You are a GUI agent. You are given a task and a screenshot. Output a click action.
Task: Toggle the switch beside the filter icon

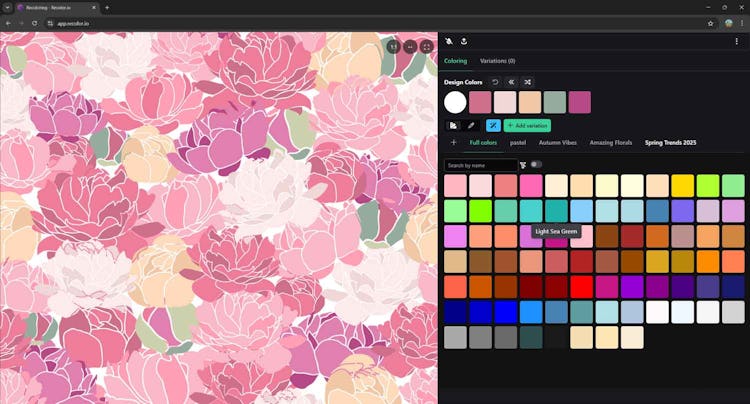536,164
